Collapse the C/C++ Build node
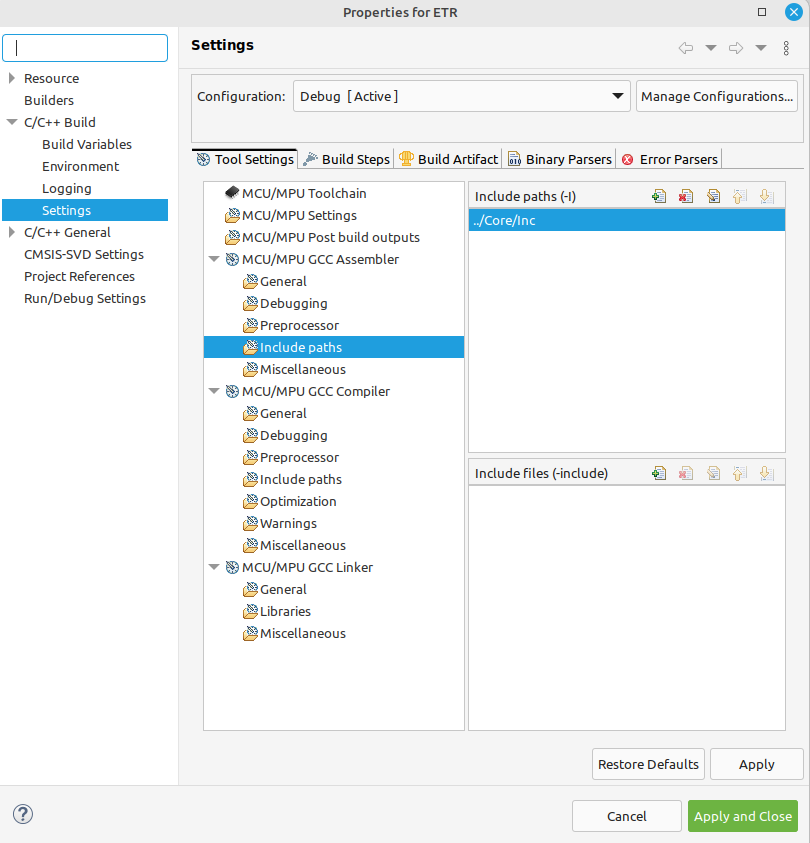The width and height of the screenshot is (810, 843). (x=12, y=122)
